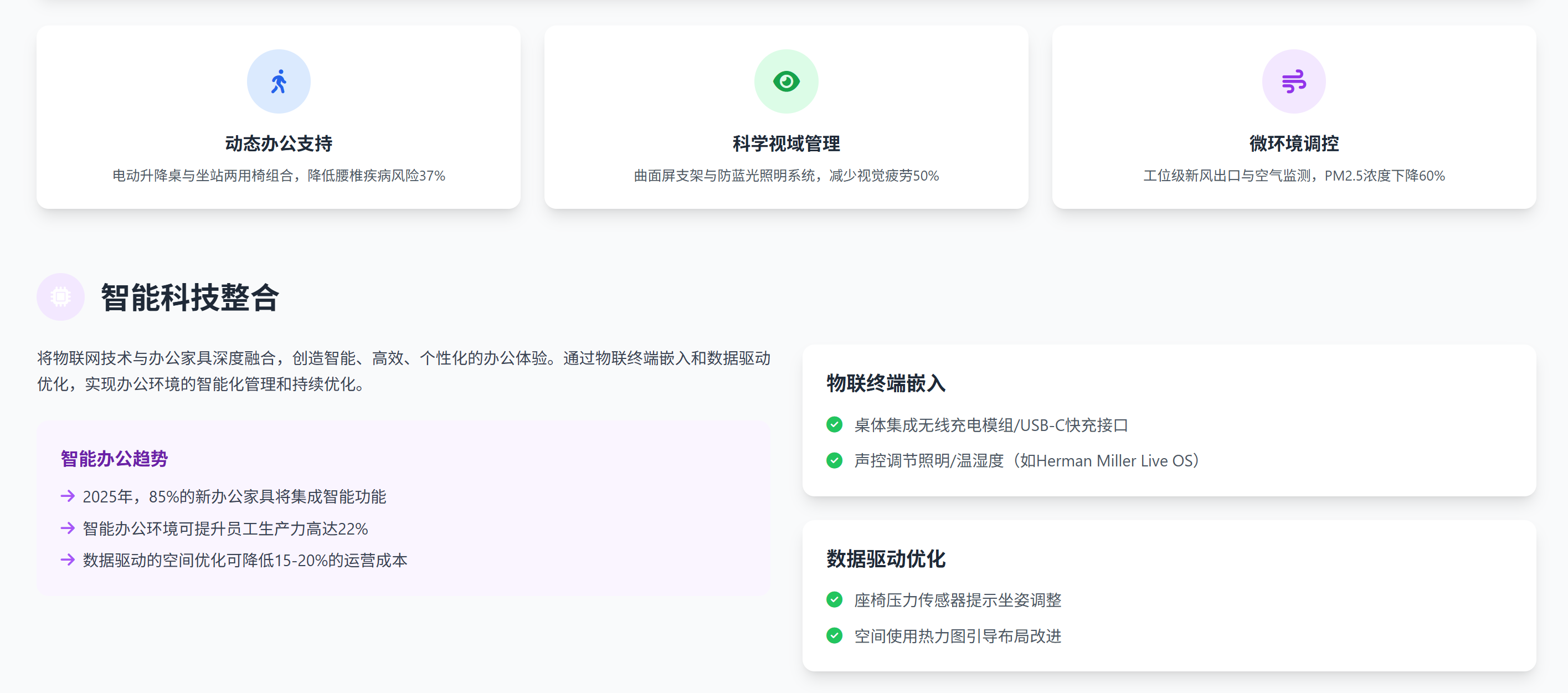Select the 微环境调控 card title
Viewport: 1568px width, 693px height.
[1293, 143]
